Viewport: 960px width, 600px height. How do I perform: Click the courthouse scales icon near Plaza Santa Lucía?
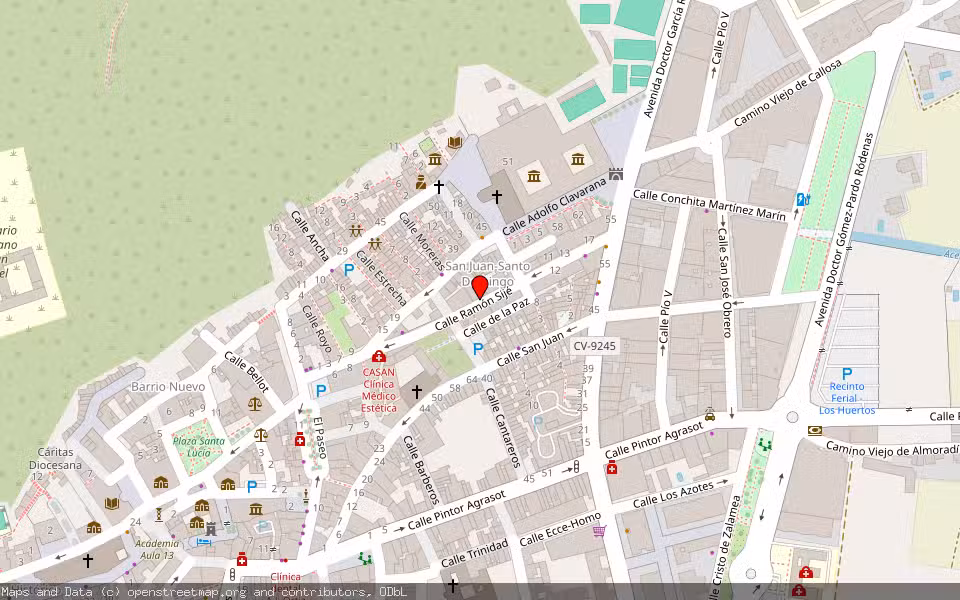point(260,435)
